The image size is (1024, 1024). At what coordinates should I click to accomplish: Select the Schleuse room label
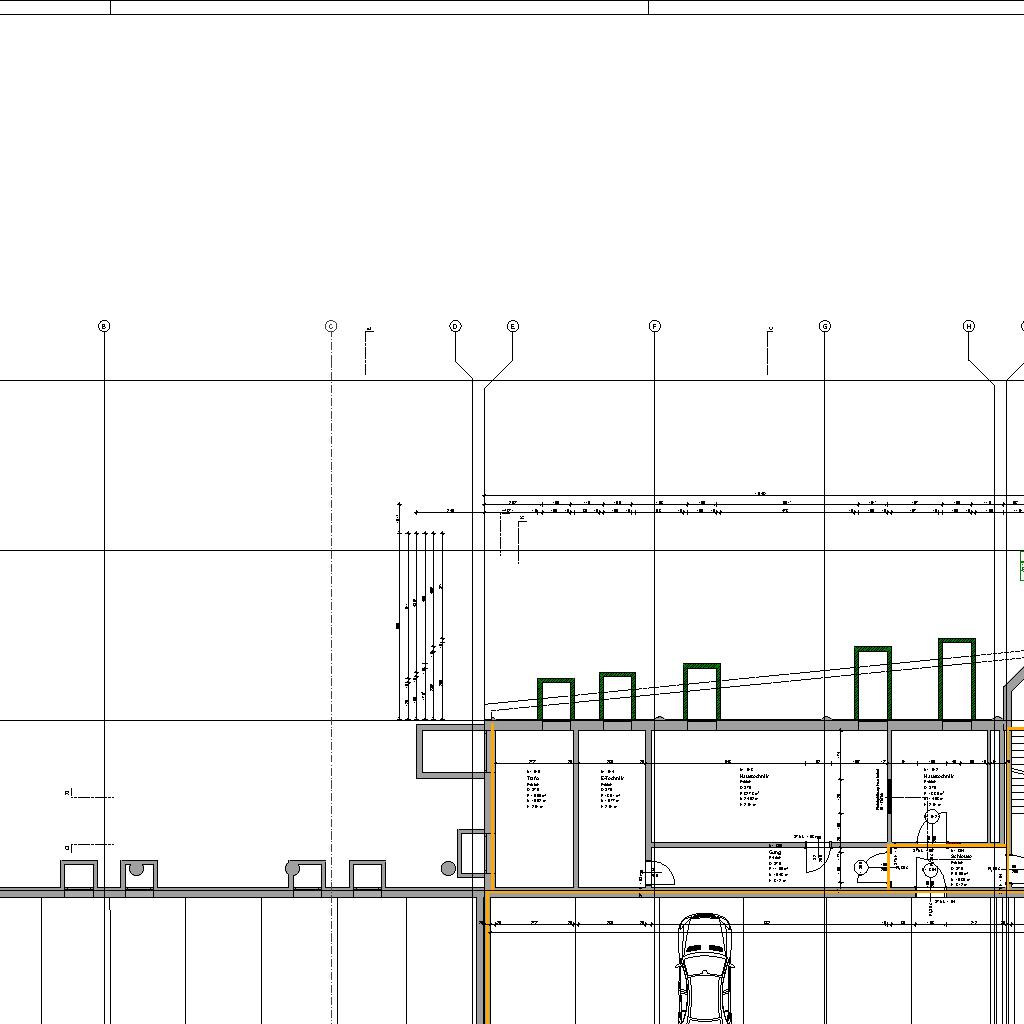[962, 857]
